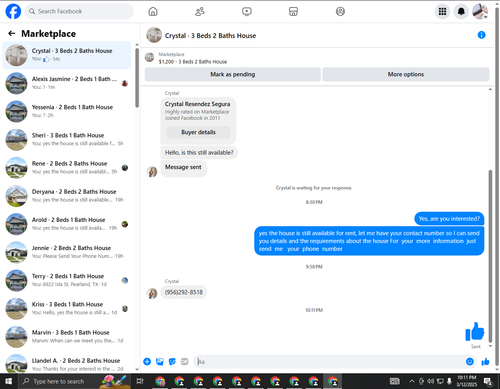
Task: Click the 'Yes, are you interested?' message bubble
Action: click(449, 219)
